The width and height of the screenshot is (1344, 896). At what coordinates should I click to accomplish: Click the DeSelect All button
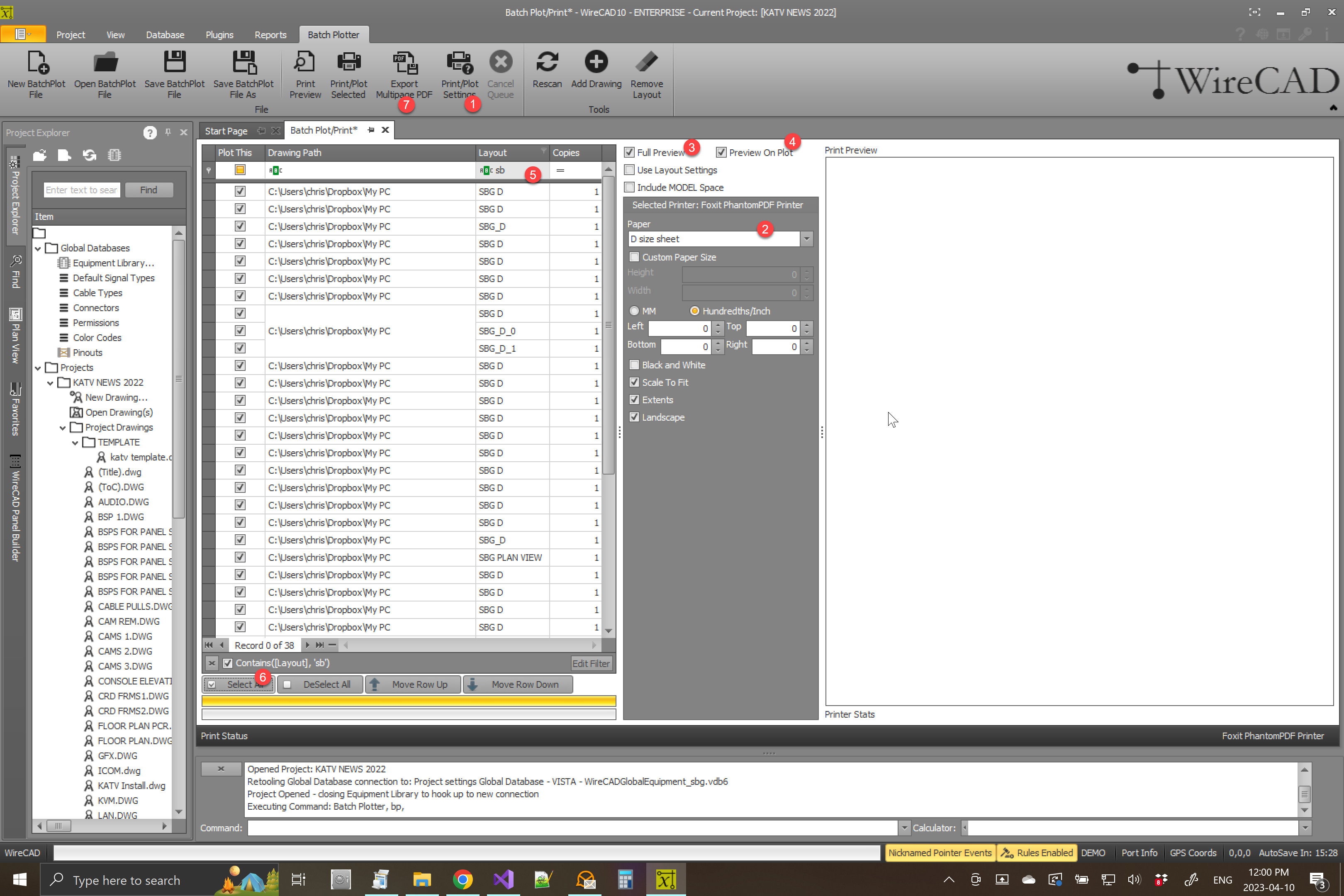point(320,684)
